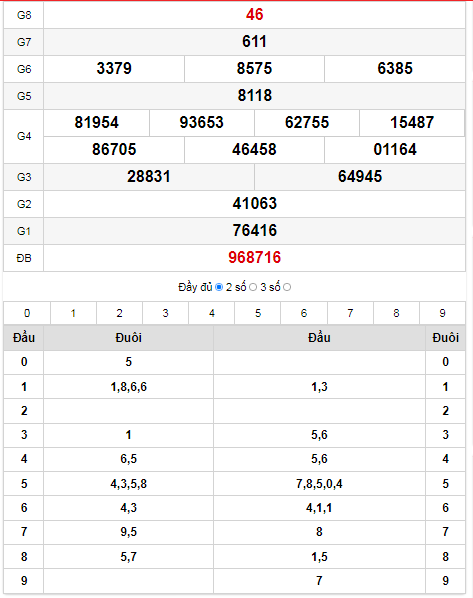Image resolution: width=473 pixels, height=598 pixels.
Task: Select the "Đầy đủ" radio option
Action: (x=219, y=287)
